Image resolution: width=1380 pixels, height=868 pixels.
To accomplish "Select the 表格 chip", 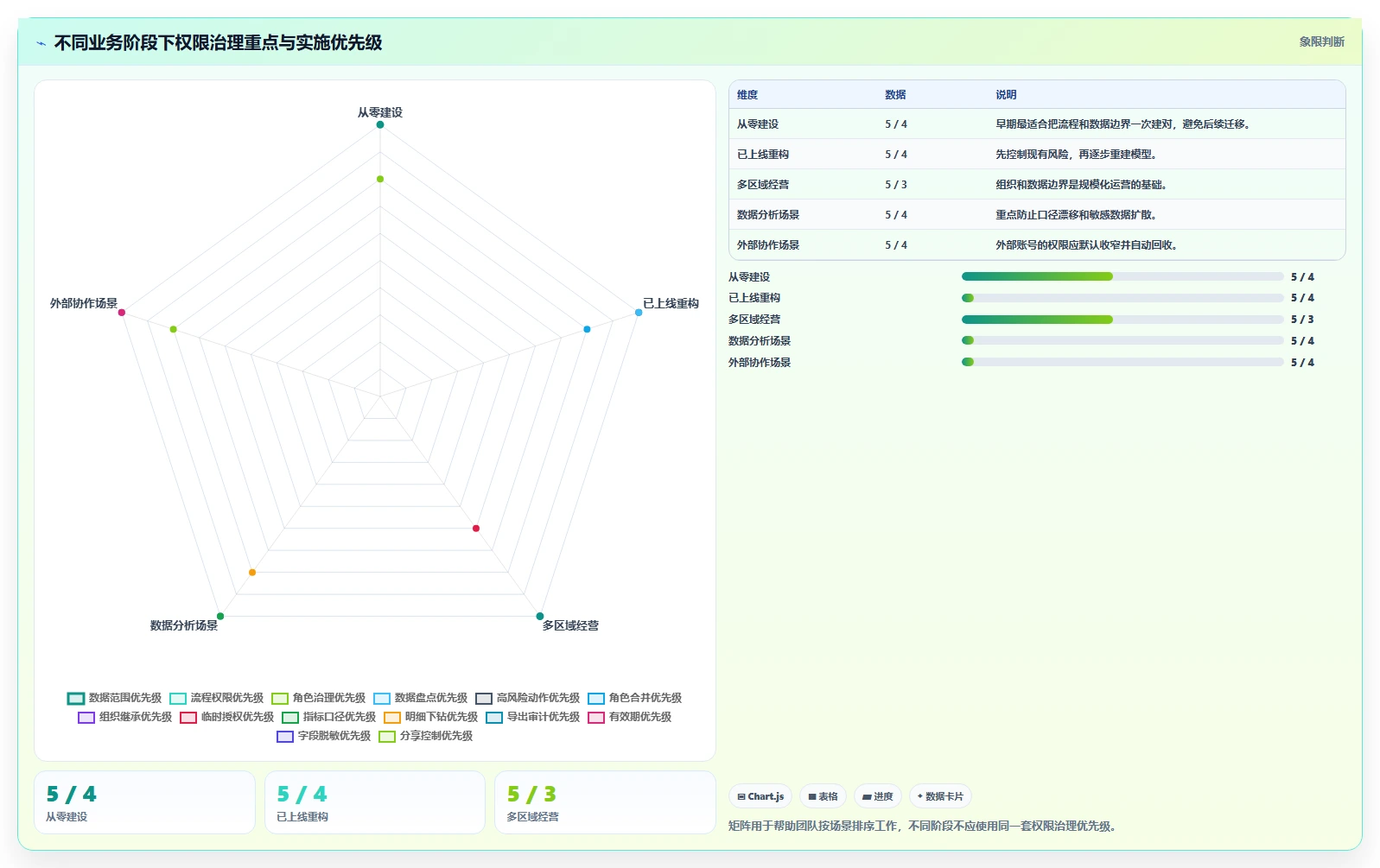I will pos(823,796).
